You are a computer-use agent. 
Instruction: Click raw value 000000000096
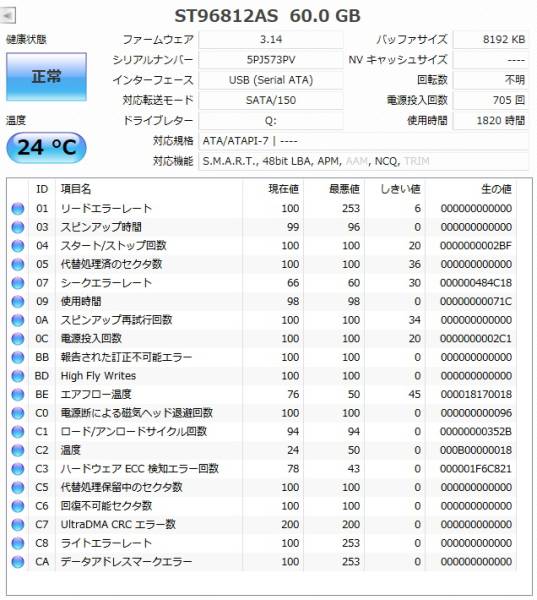point(476,413)
